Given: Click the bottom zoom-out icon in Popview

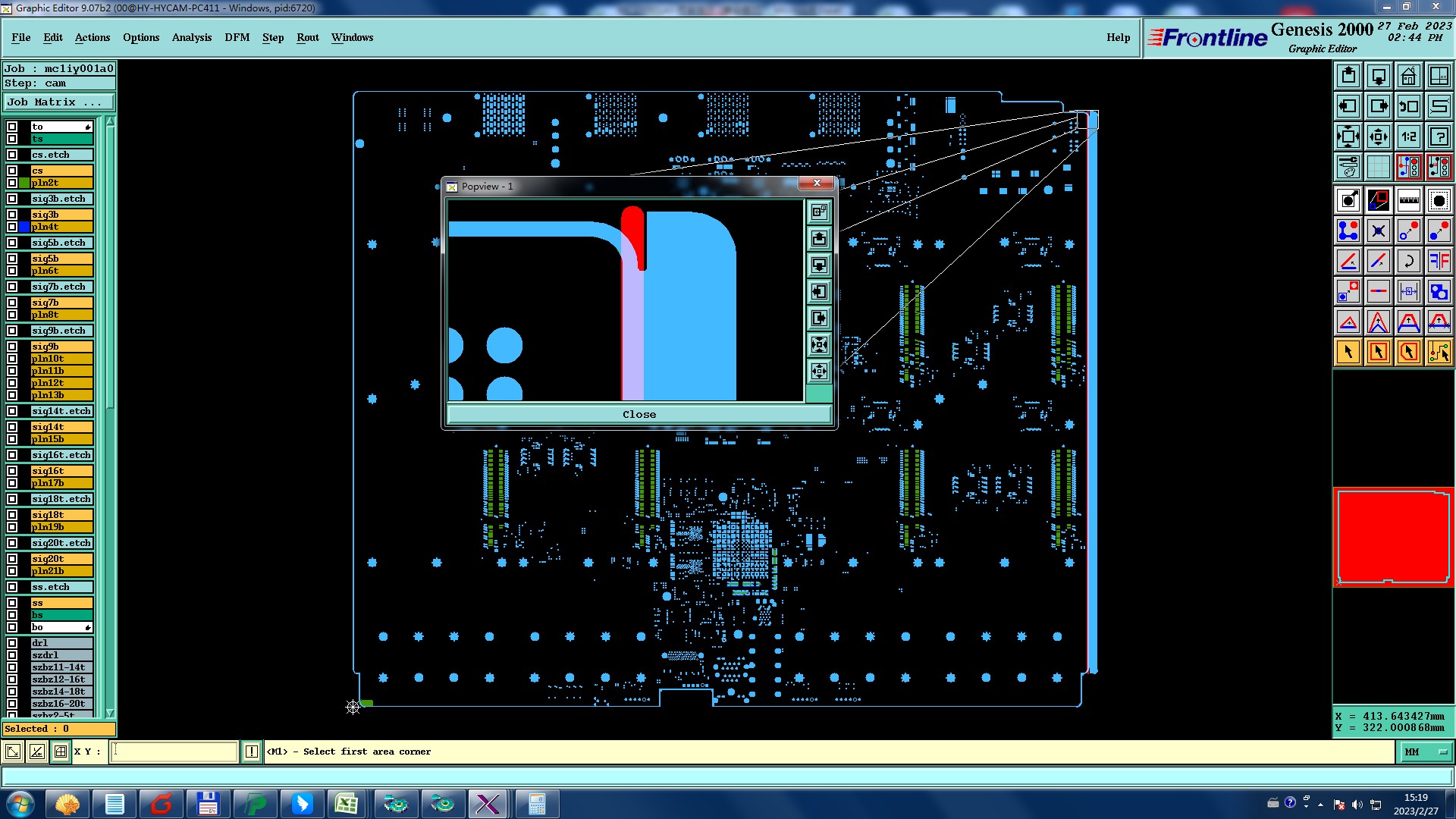Looking at the screenshot, I should pos(819,371).
